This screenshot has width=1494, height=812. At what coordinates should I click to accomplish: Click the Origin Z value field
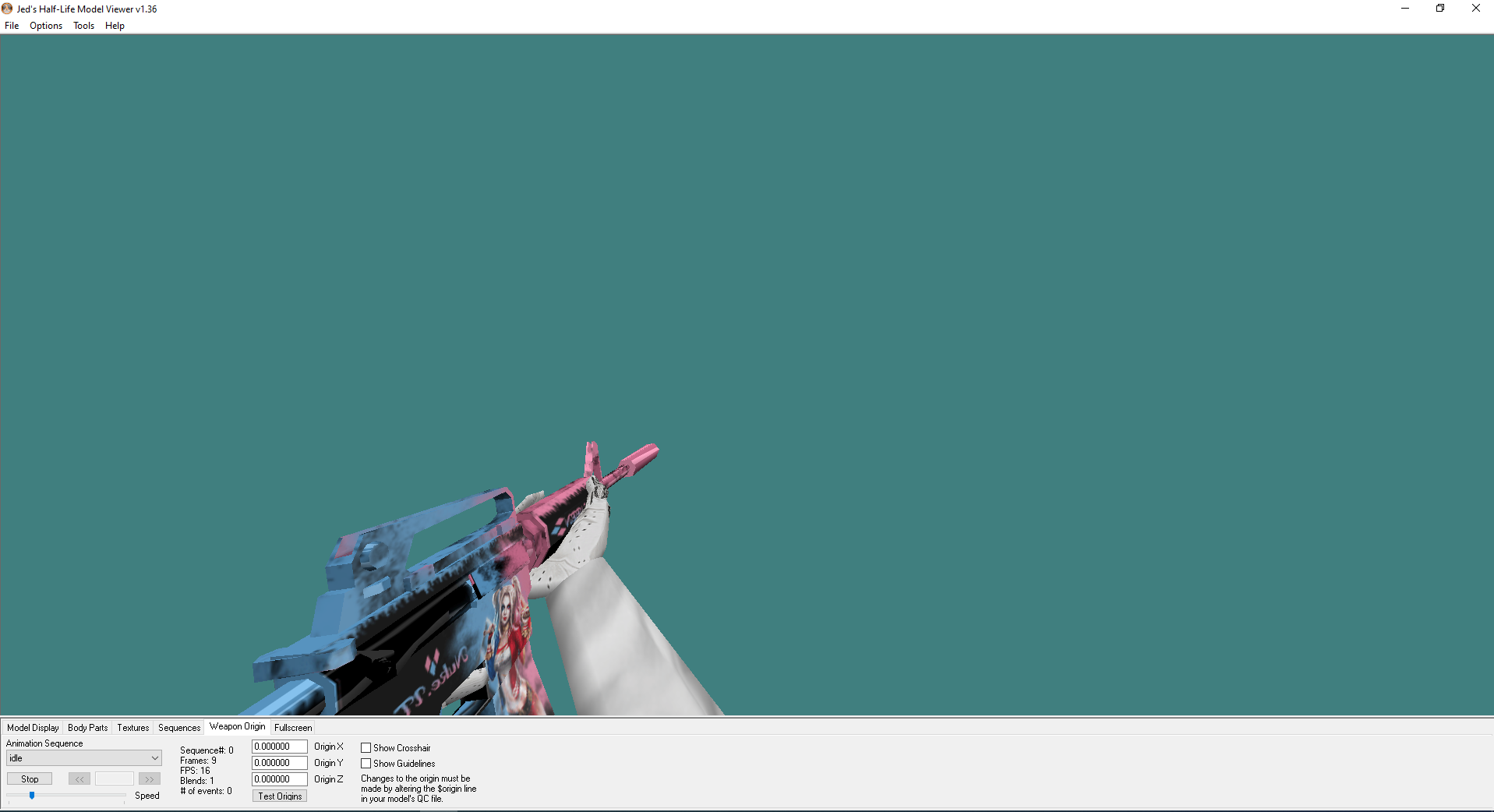point(279,779)
